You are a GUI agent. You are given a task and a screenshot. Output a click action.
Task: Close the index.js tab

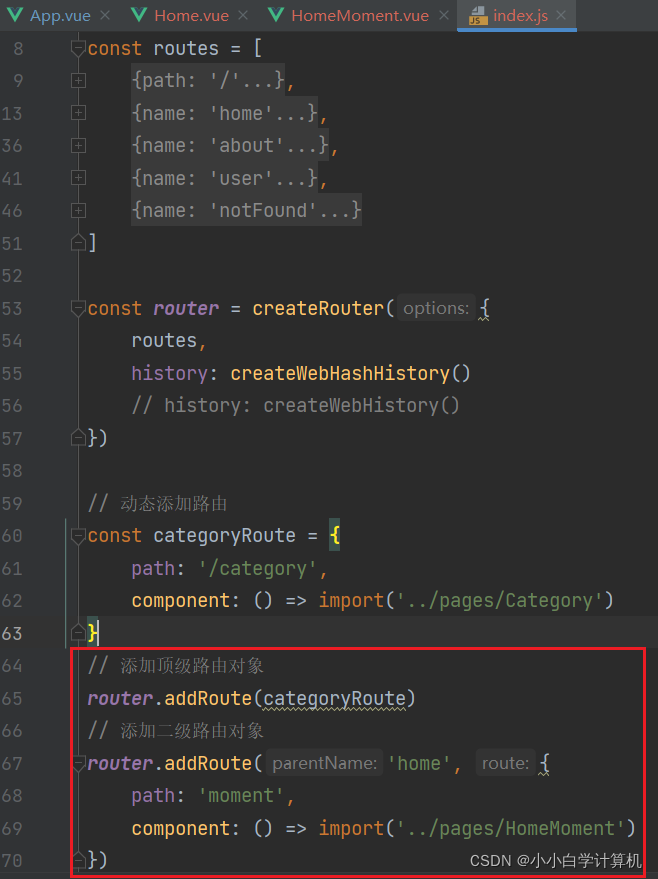coord(561,16)
